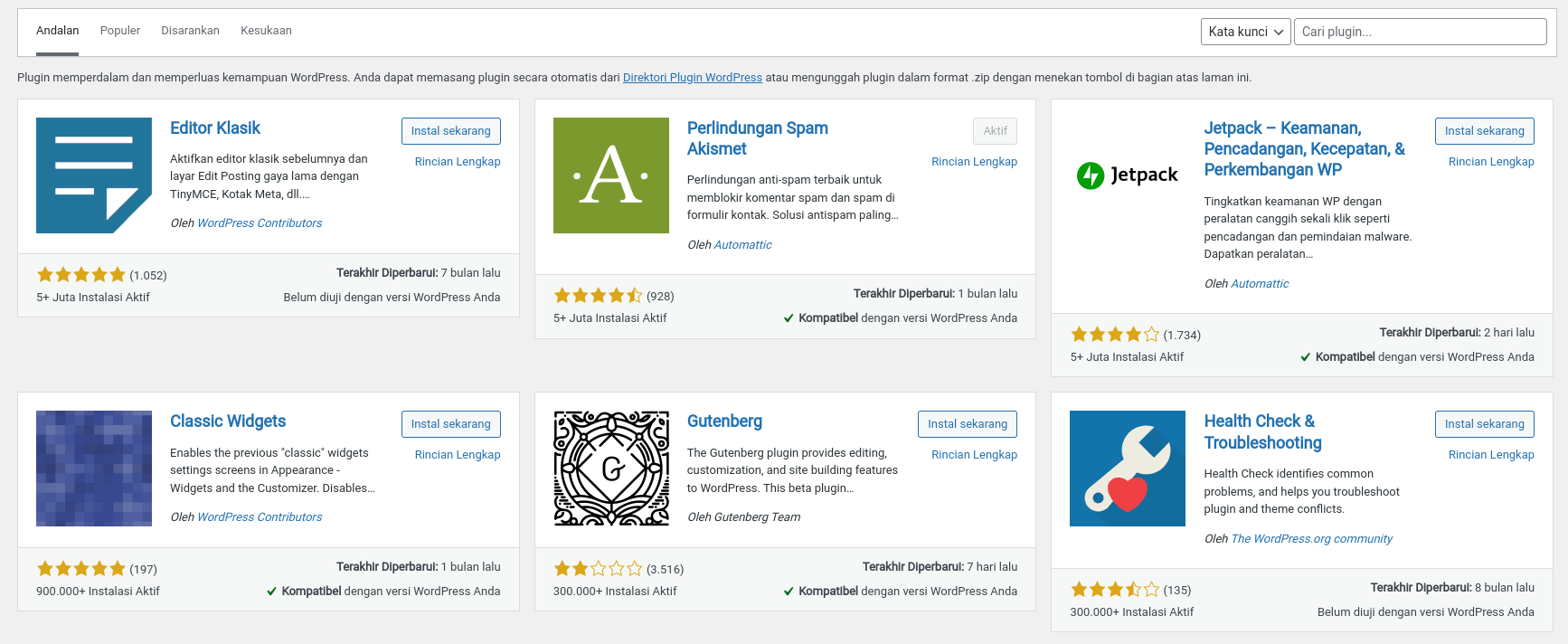The height and width of the screenshot is (644, 1568).
Task: Open WordPress Contributors author under Classic Widgets
Action: tap(260, 517)
